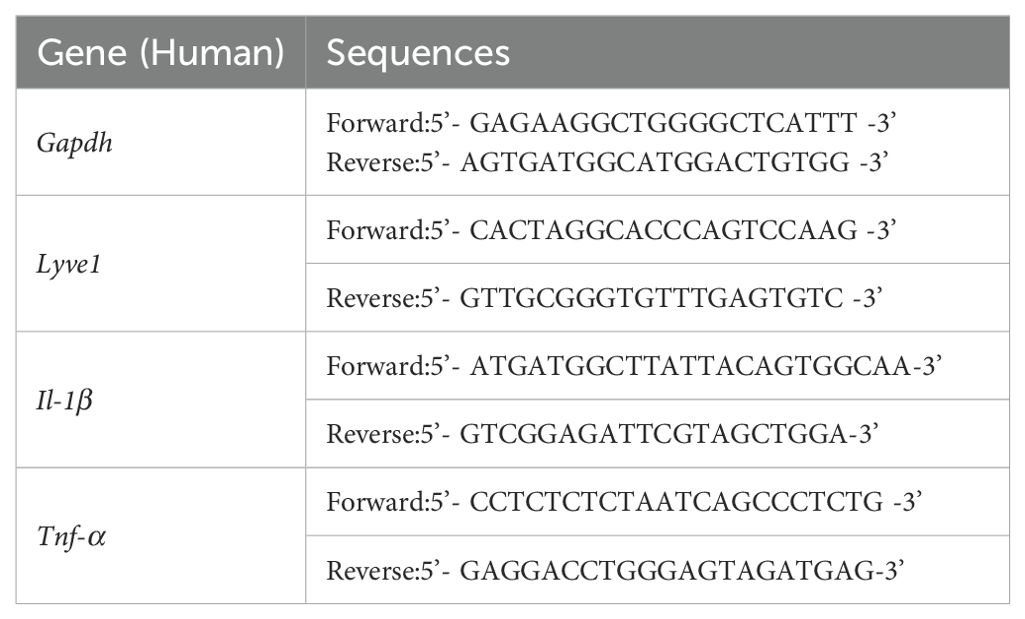Click Il-1β forward primer ATGATGGCTTATTACAGTGGCAA
Image resolution: width=1025 pixels, height=619 pixels.
pyautogui.click(x=690, y=366)
